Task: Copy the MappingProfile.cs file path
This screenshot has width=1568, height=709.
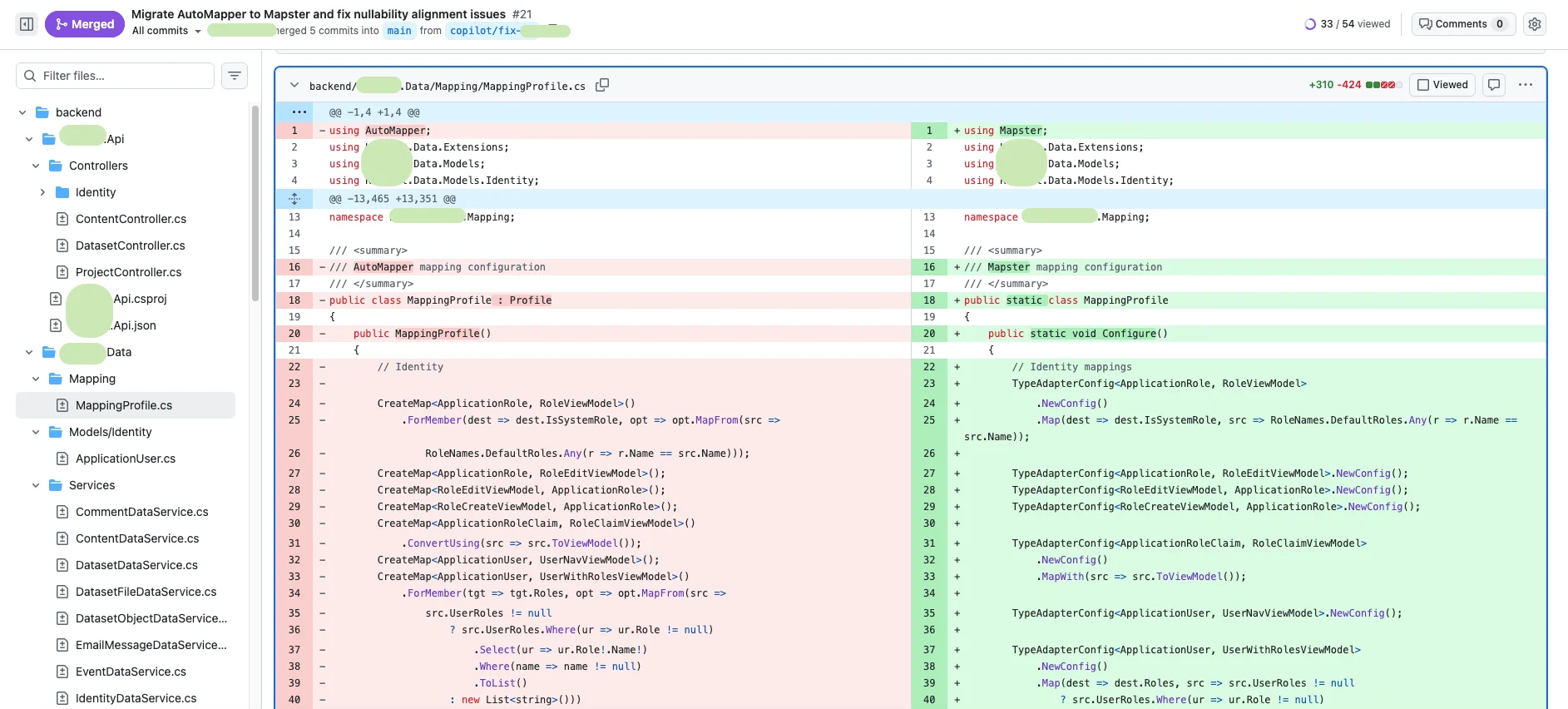Action: pos(602,85)
